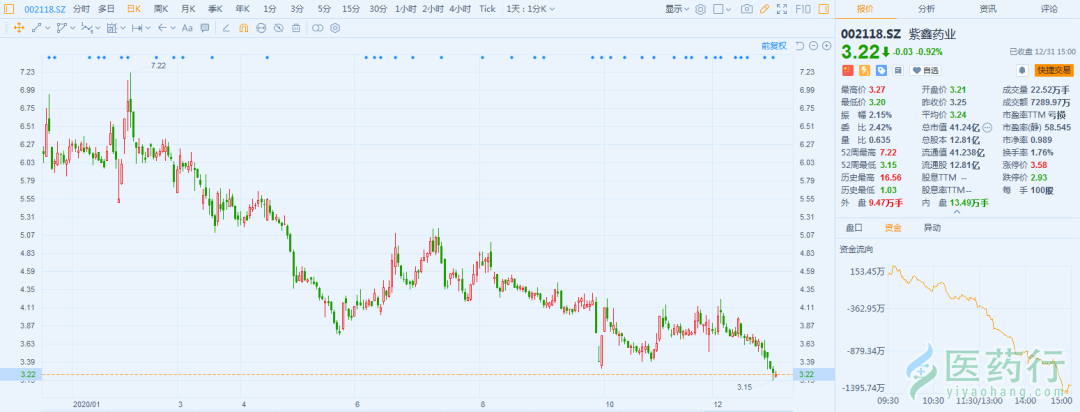The image size is (1080, 412).
Task: Open the 资金 sub-tab
Action: 893,227
